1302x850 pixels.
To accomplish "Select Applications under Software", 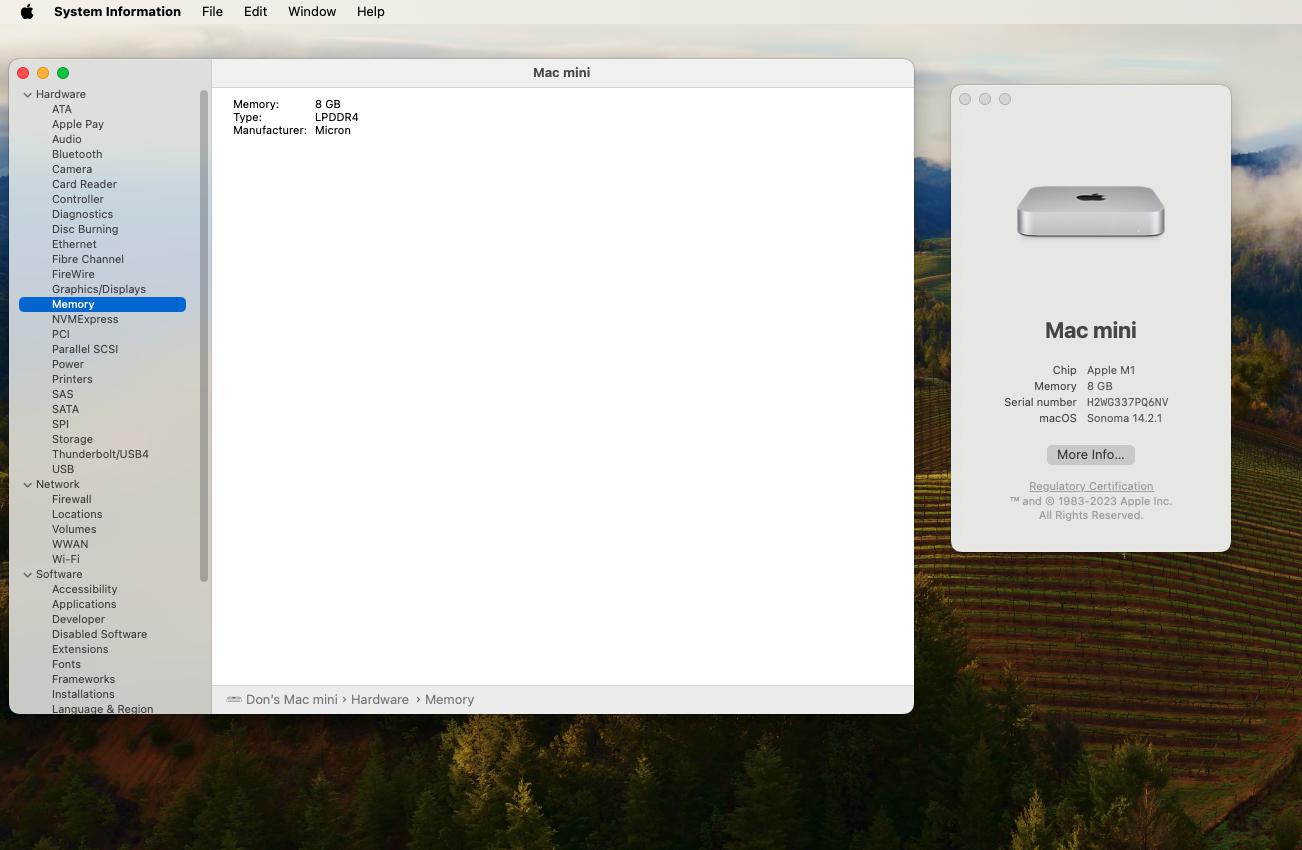I will (x=84, y=604).
